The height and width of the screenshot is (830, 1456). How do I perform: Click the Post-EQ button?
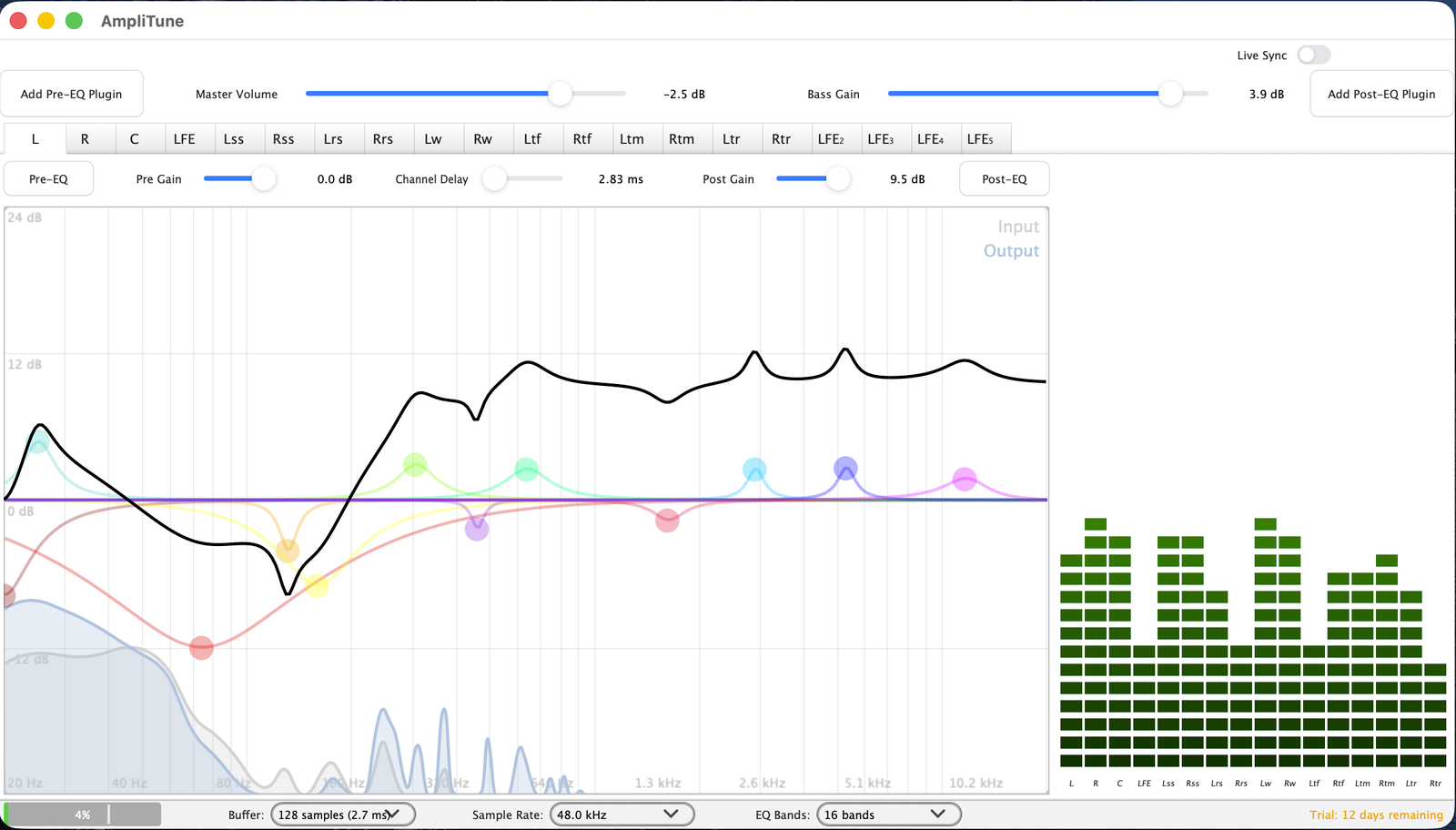1004,179
